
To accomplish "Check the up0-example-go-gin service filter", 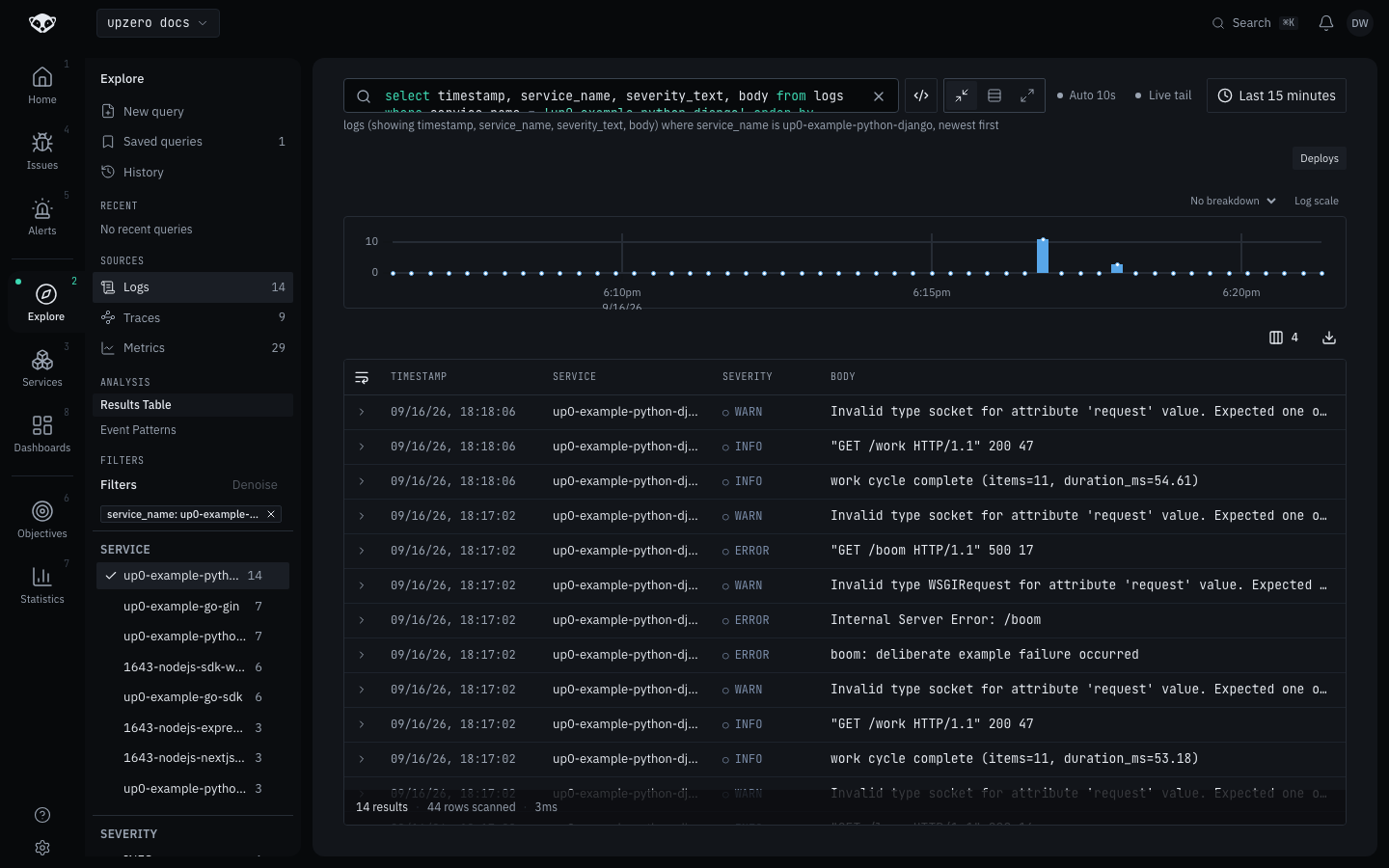I will 193,606.
